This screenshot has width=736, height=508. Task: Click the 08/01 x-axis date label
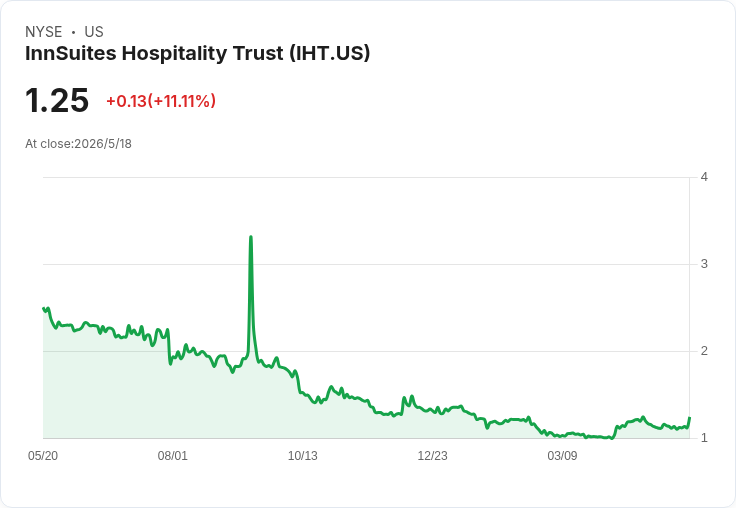click(x=172, y=456)
